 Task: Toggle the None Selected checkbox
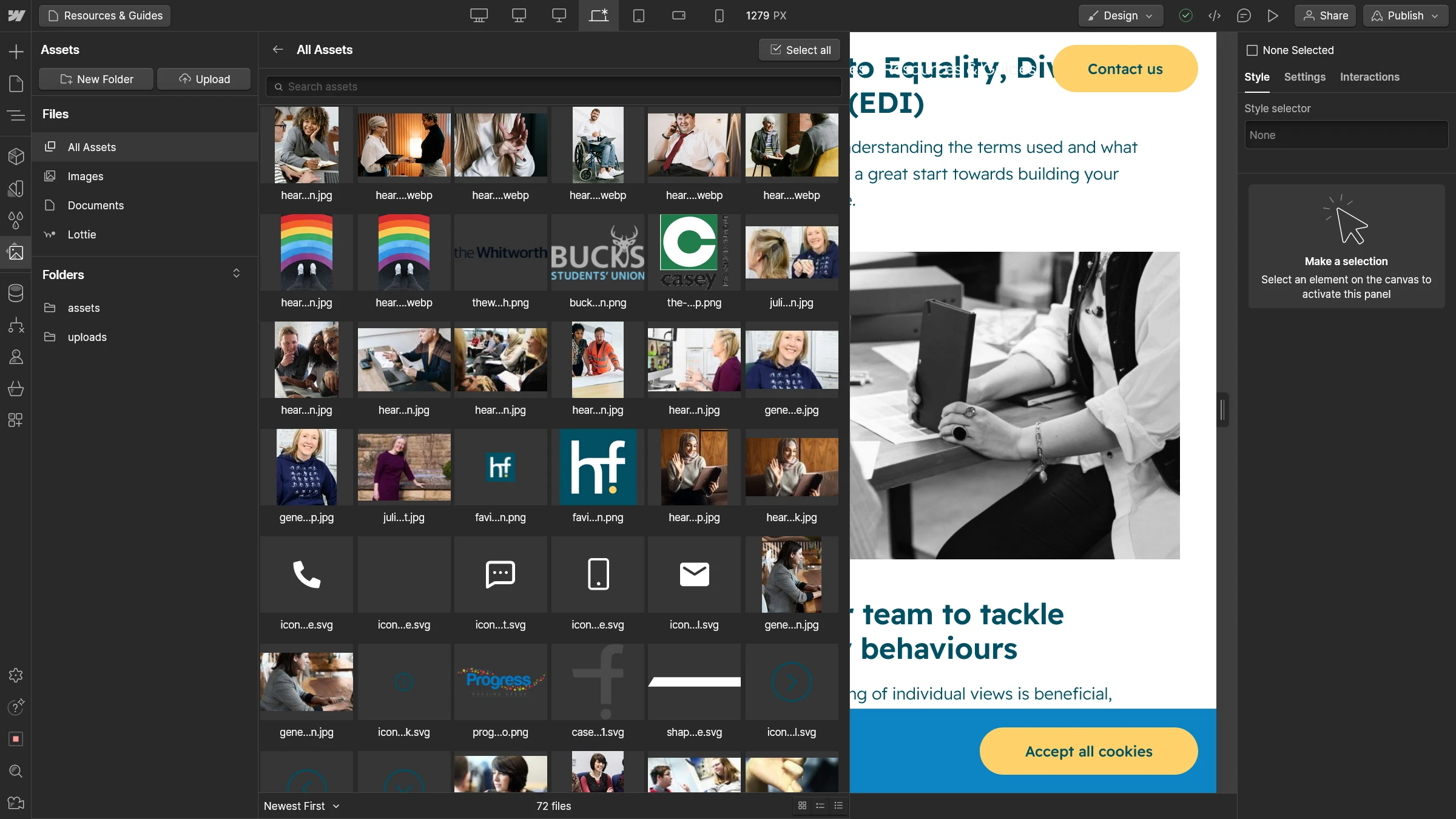(1253, 50)
